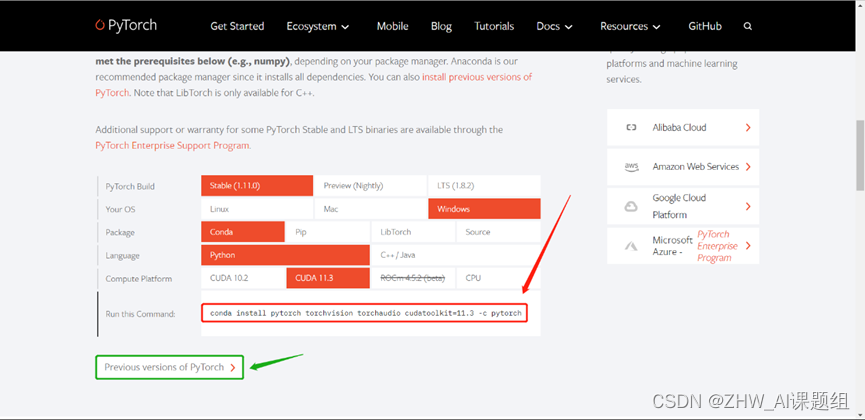Expand the Ecosystem dropdown menu
The image size is (865, 420).
coord(318,26)
